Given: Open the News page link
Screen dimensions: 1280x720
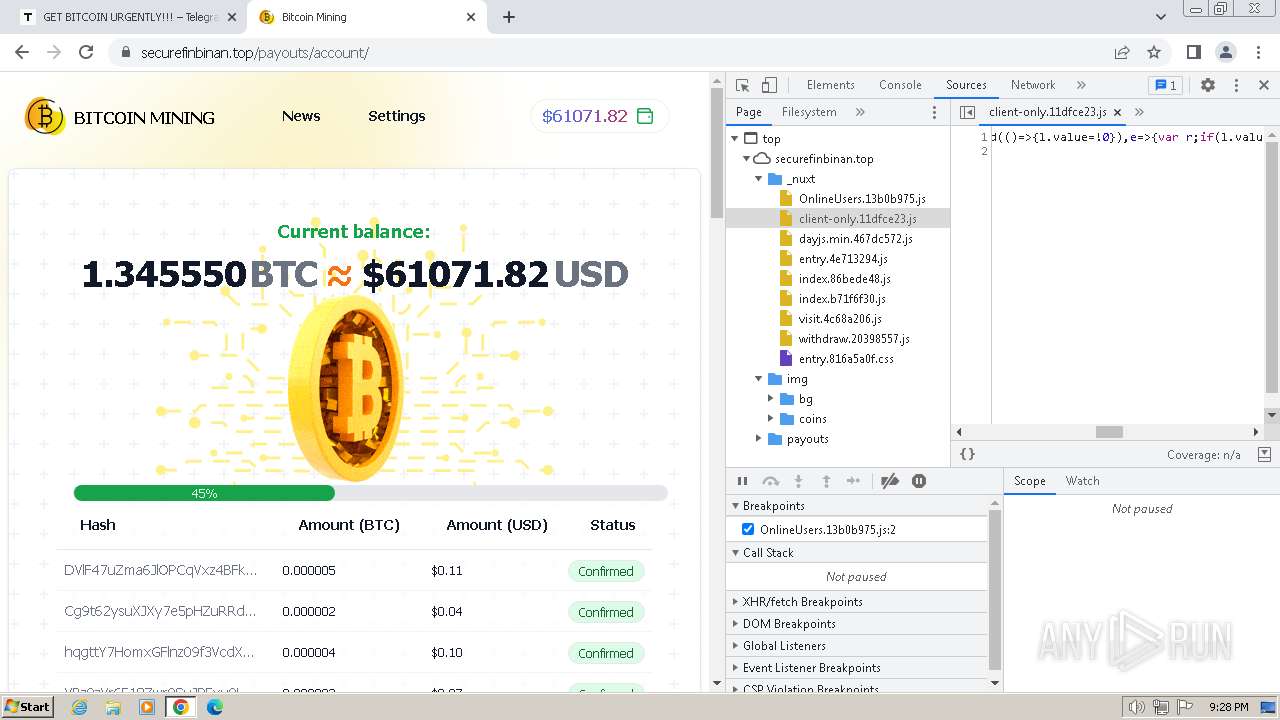Looking at the screenshot, I should pos(301,116).
